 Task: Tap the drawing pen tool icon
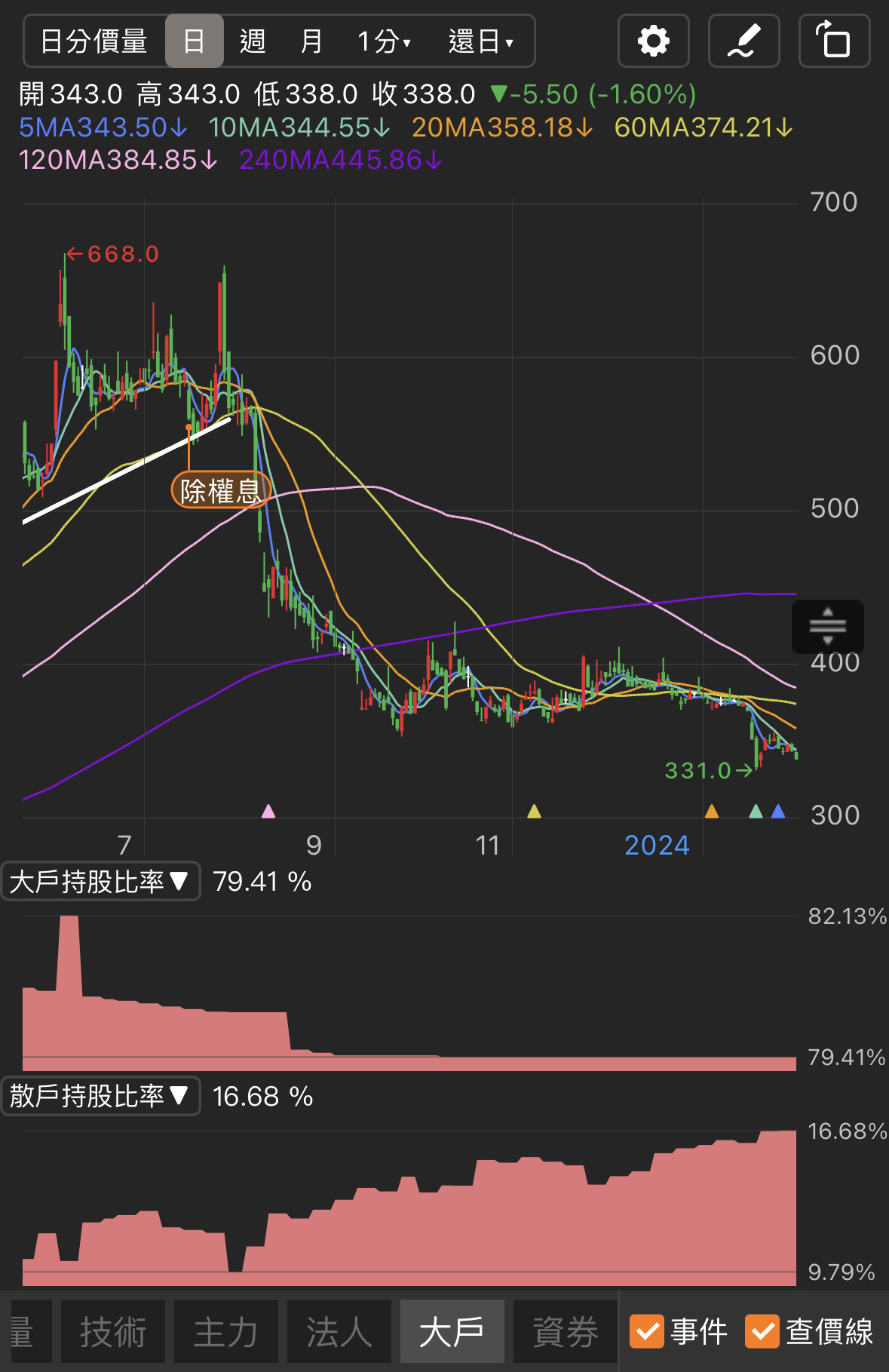coord(743,41)
